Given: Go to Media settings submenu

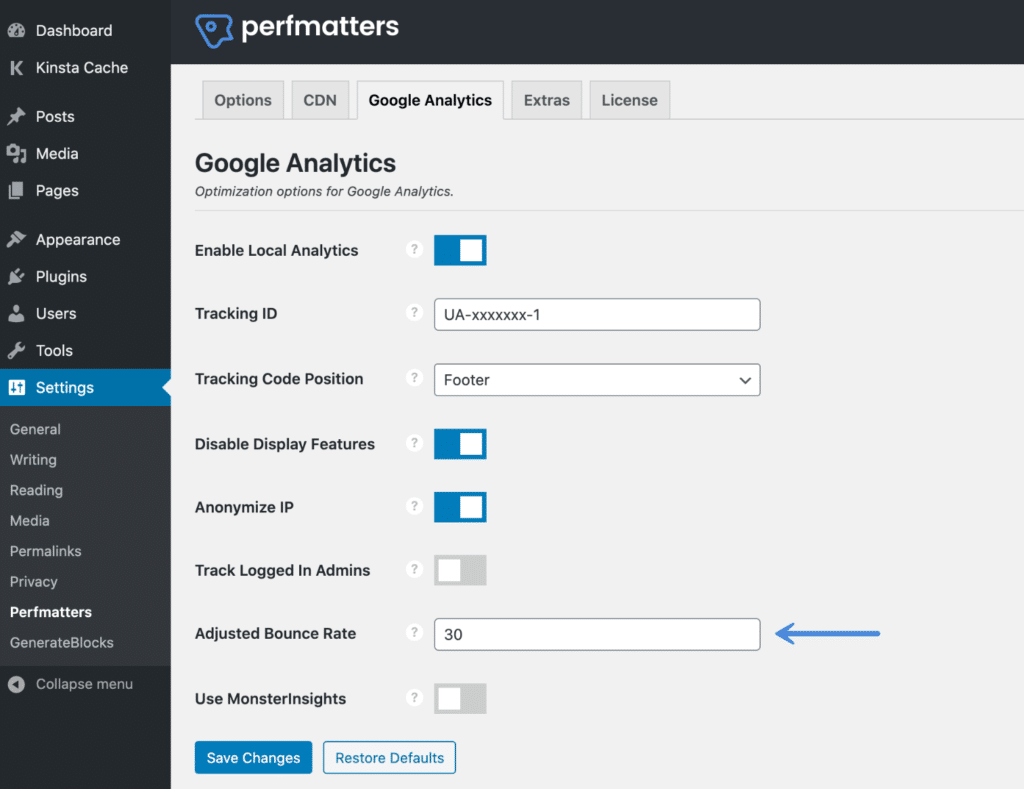Looking at the screenshot, I should (x=30, y=521).
